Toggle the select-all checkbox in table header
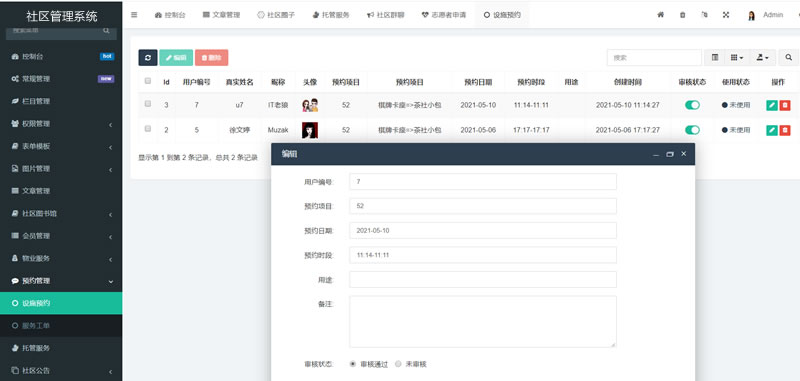This screenshot has height=381, width=800. [x=148, y=81]
